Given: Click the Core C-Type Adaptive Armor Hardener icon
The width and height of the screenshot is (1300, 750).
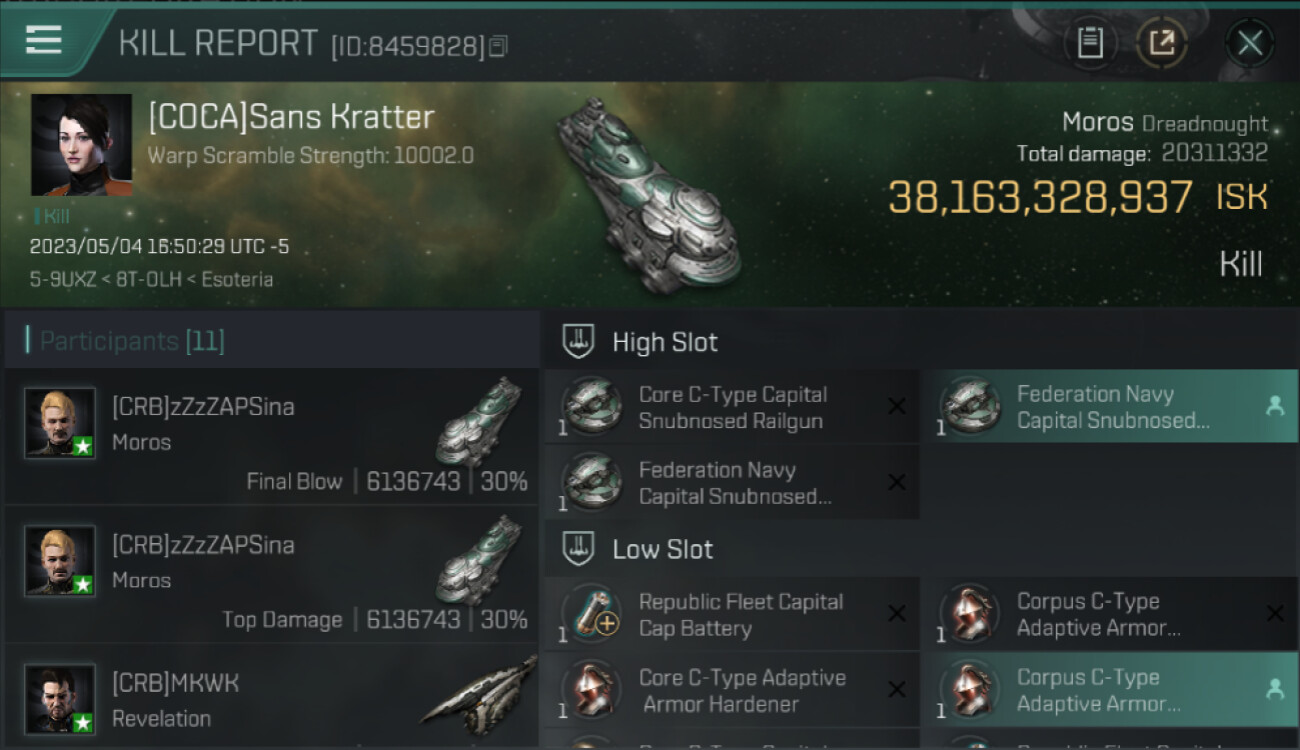Looking at the screenshot, I should (592, 690).
